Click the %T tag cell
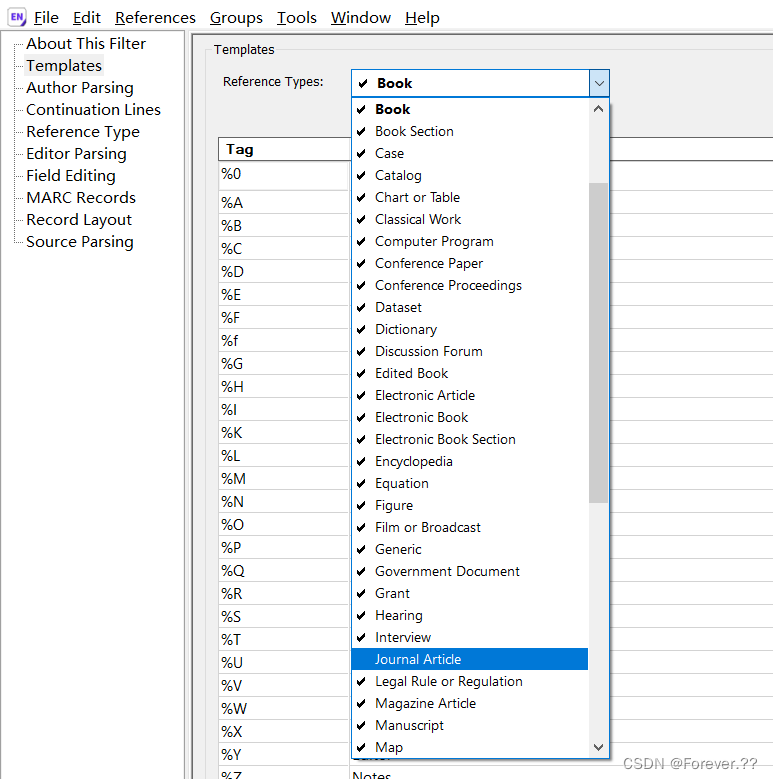 283,640
